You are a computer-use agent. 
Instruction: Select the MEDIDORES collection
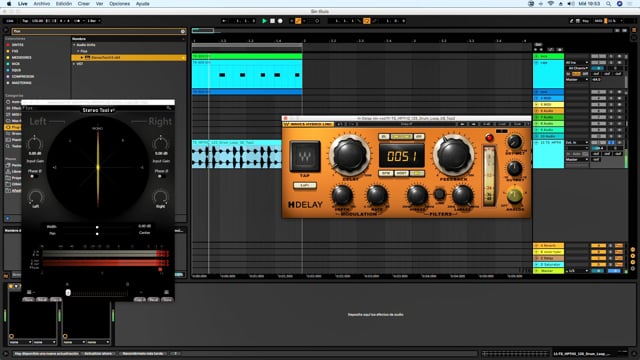coord(22,58)
